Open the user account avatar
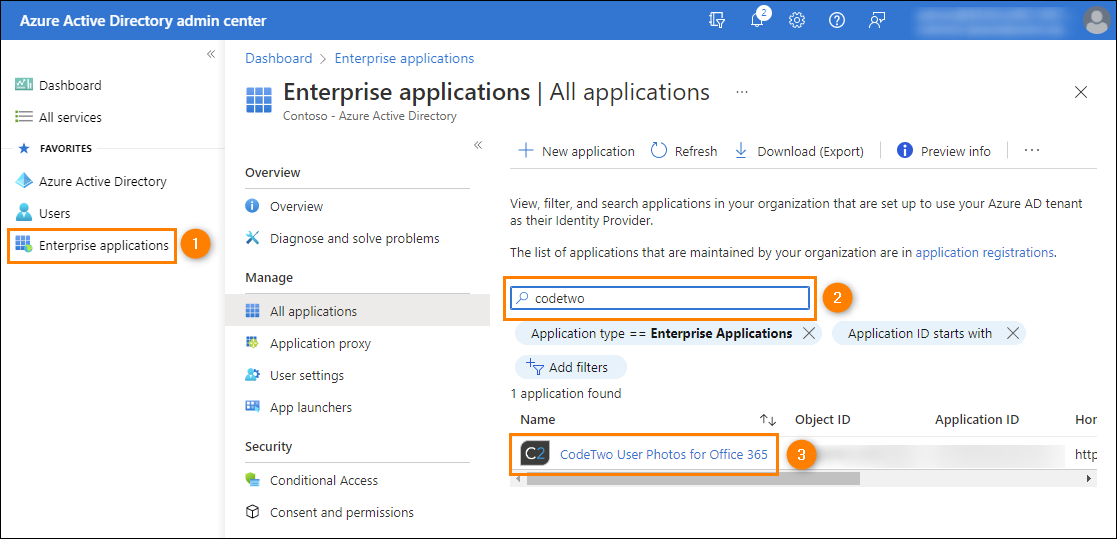The height and width of the screenshot is (539, 1117). (1096, 21)
